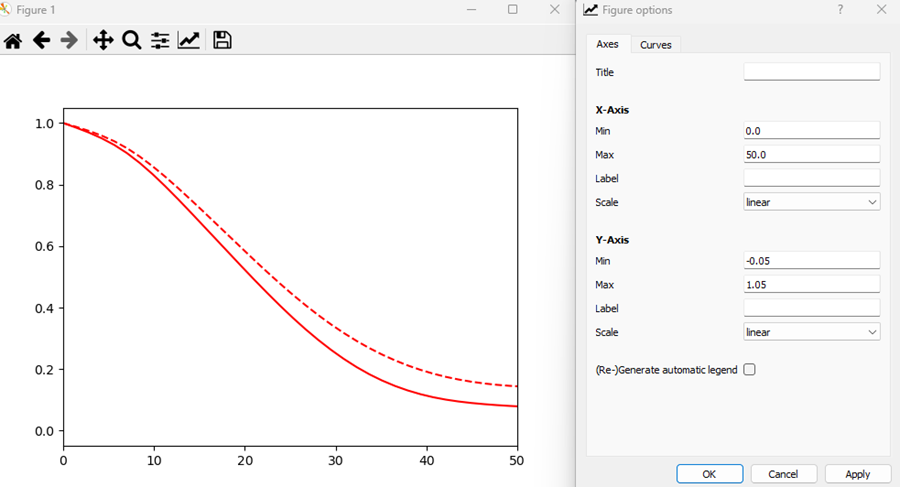900x487 pixels.
Task: Go back to previous view arrow
Action: (x=41, y=40)
